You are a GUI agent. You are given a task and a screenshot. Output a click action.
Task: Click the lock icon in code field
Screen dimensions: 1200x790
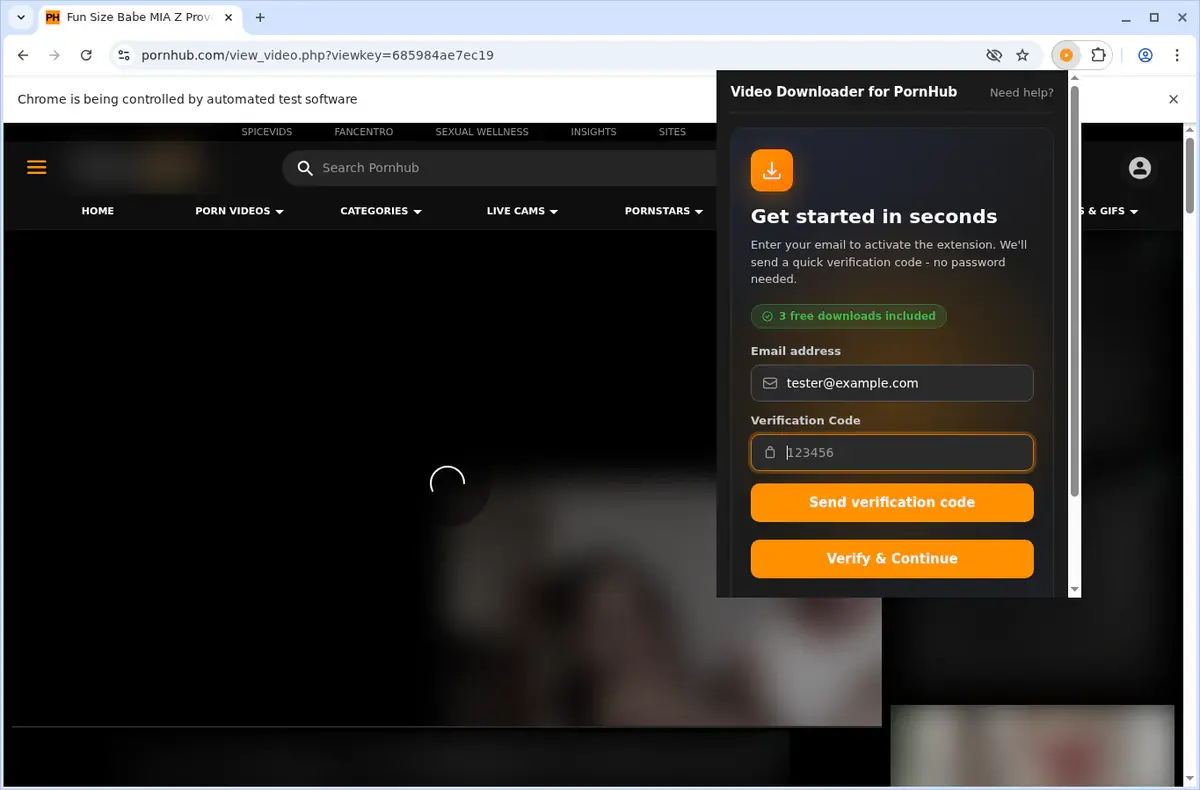(770, 452)
